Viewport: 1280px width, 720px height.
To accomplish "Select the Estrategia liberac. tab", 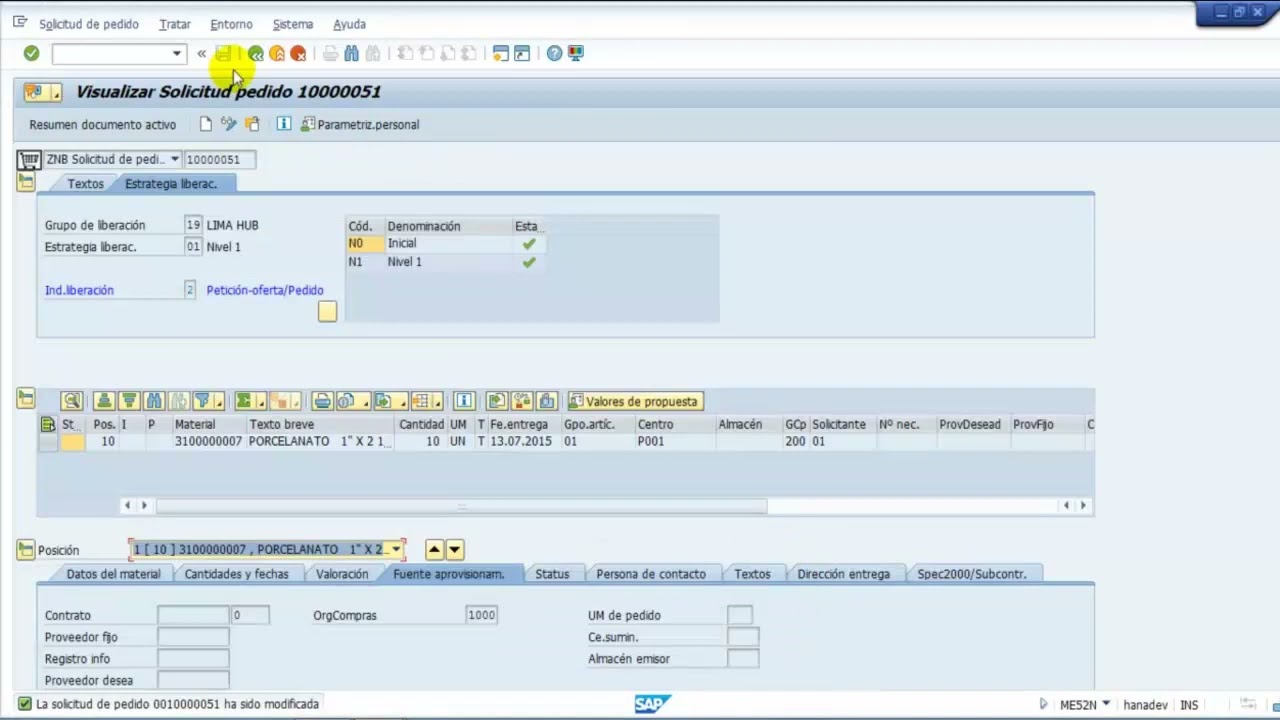I will (171, 184).
